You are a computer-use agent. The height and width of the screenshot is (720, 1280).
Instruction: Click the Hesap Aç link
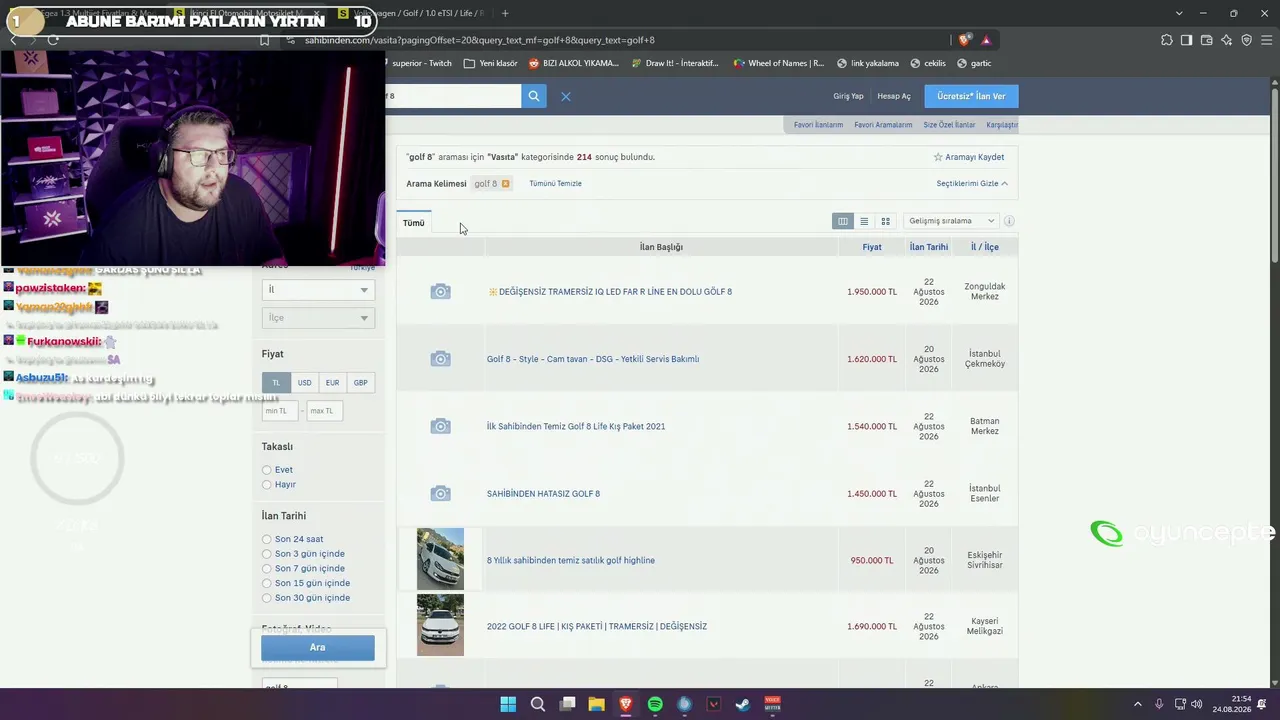pyautogui.click(x=894, y=96)
